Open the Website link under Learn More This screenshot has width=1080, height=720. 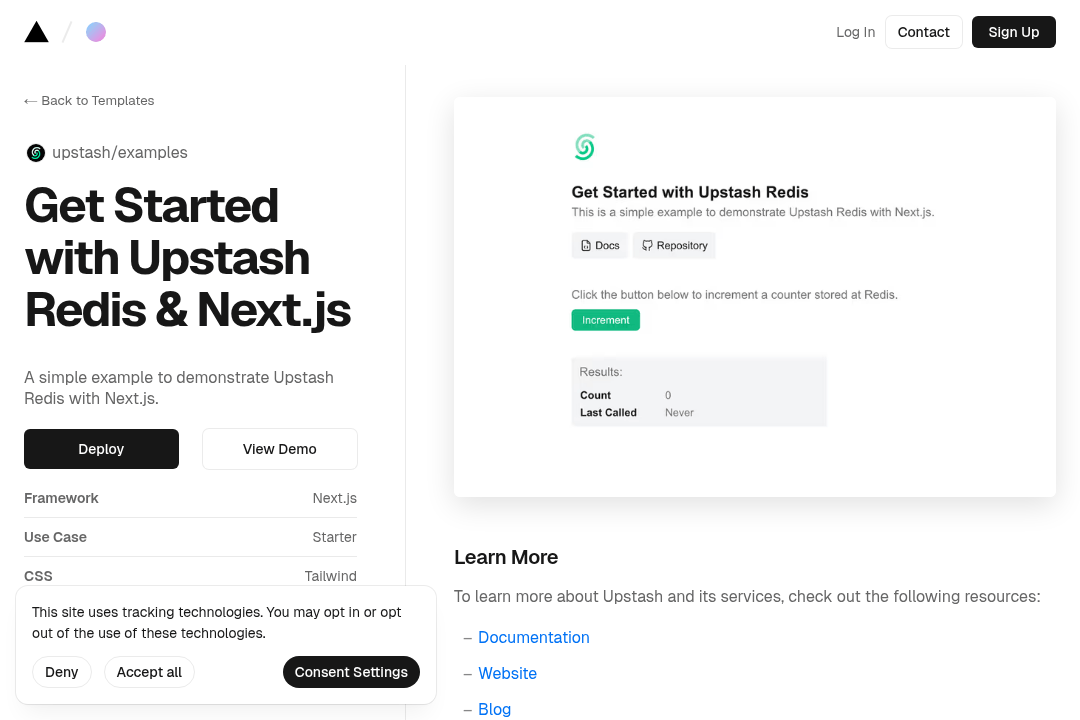click(507, 673)
